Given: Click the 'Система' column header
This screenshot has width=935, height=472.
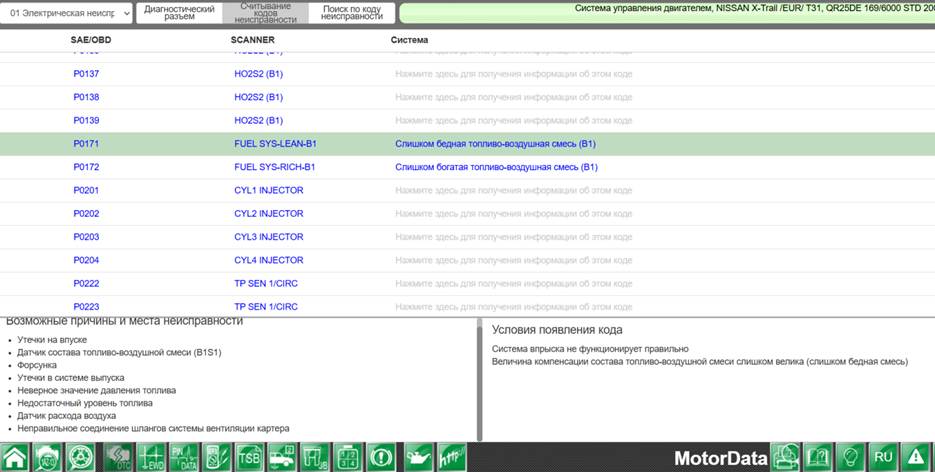Looking at the screenshot, I should pyautogui.click(x=409, y=40).
